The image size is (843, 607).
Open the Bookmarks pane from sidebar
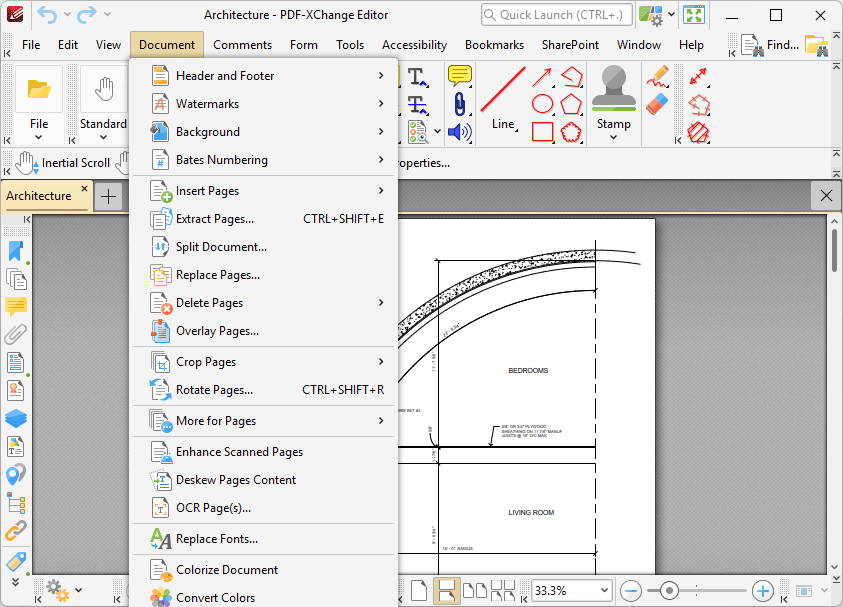click(x=16, y=251)
